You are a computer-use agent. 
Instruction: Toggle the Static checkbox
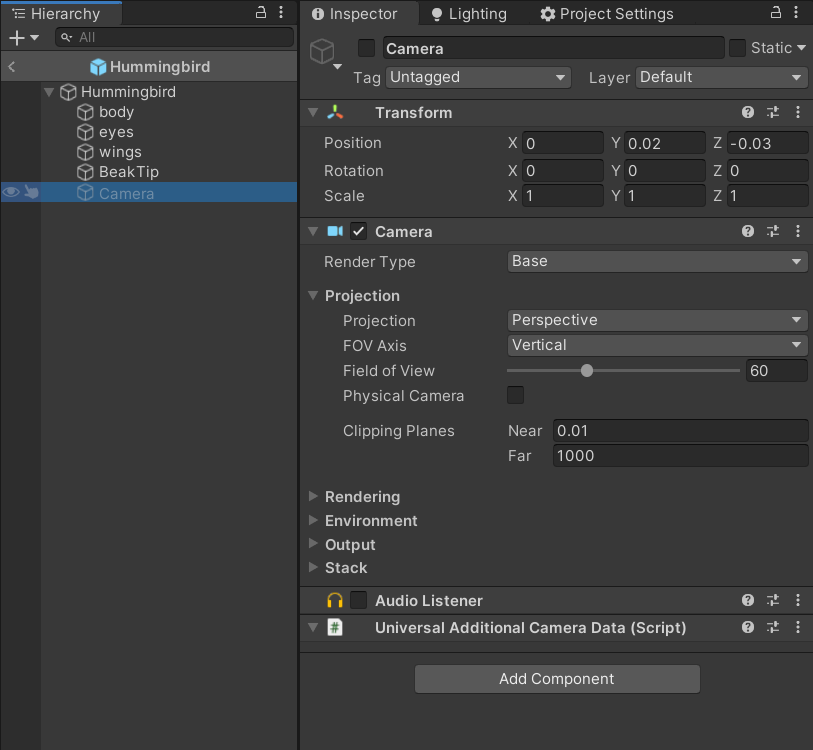737,48
